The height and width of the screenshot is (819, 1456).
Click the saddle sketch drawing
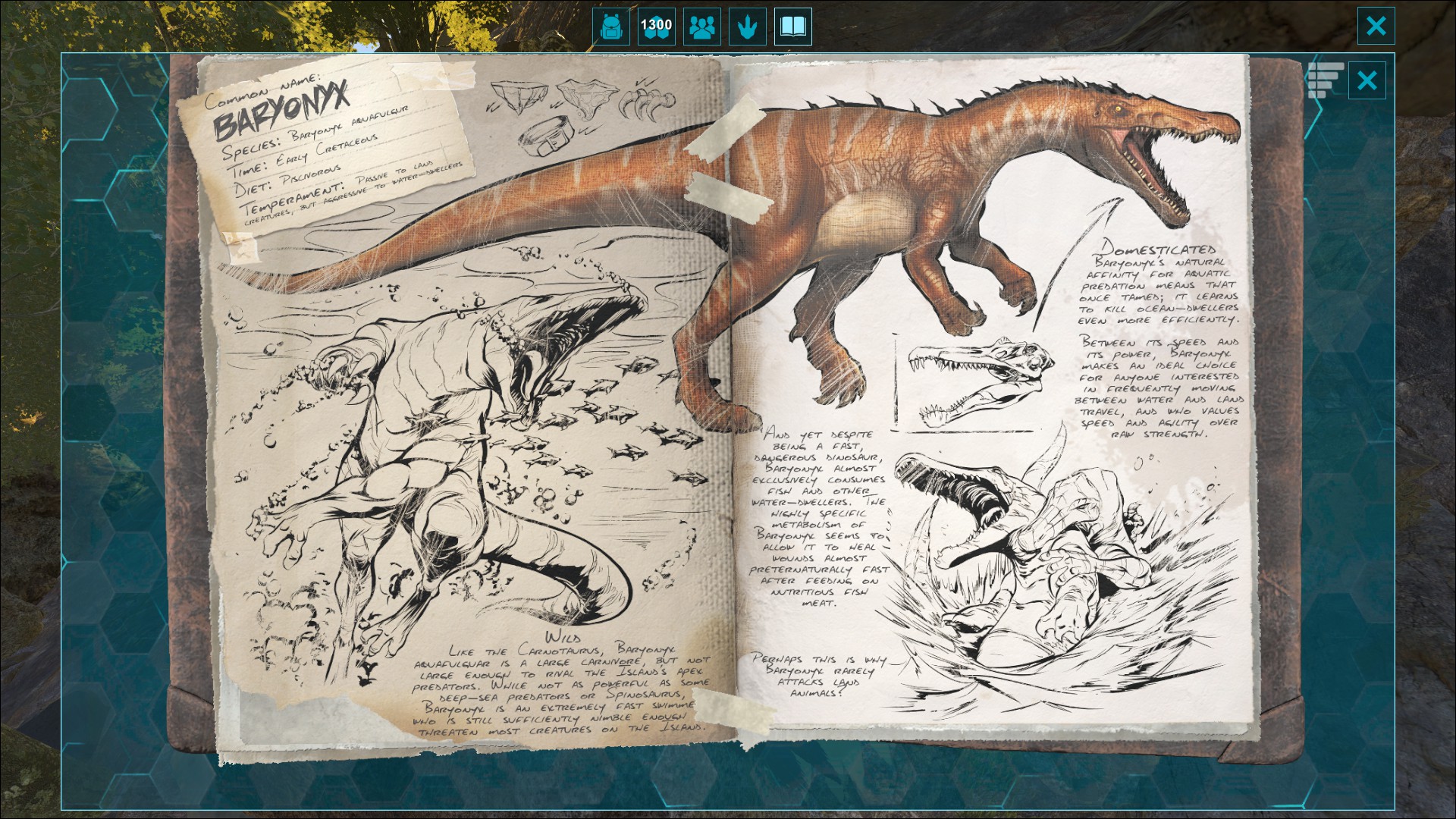[x=548, y=136]
